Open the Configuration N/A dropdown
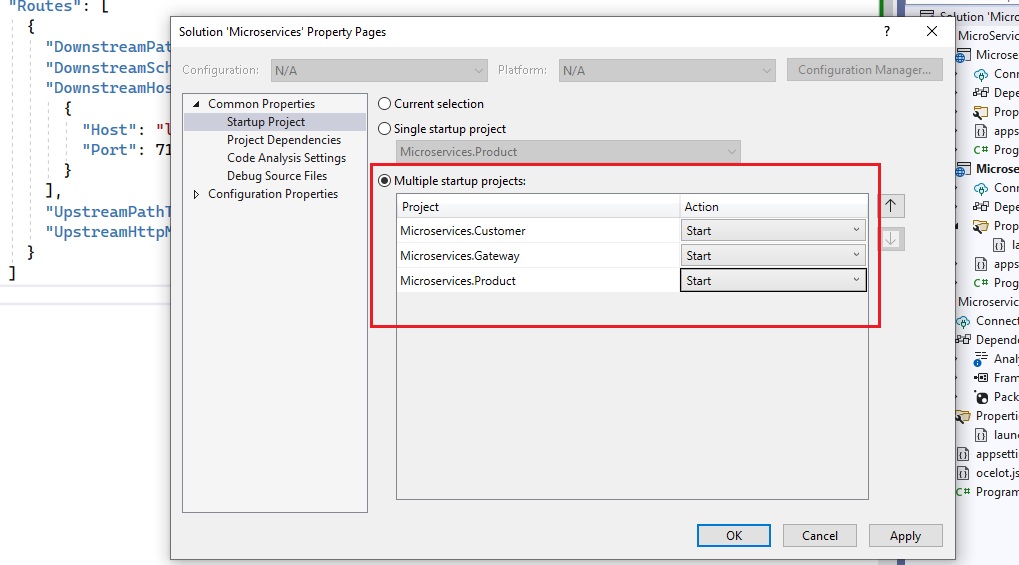 379,70
